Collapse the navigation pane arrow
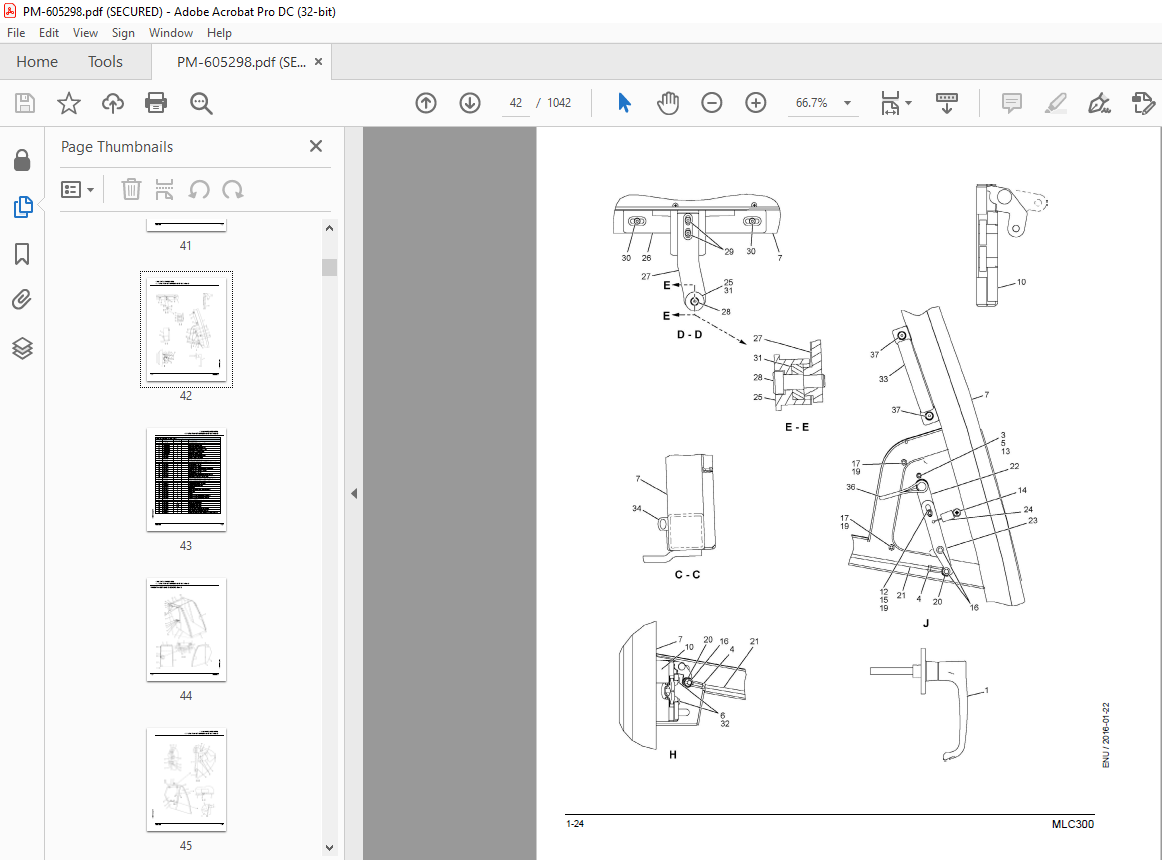This screenshot has width=1162, height=860. tap(353, 493)
